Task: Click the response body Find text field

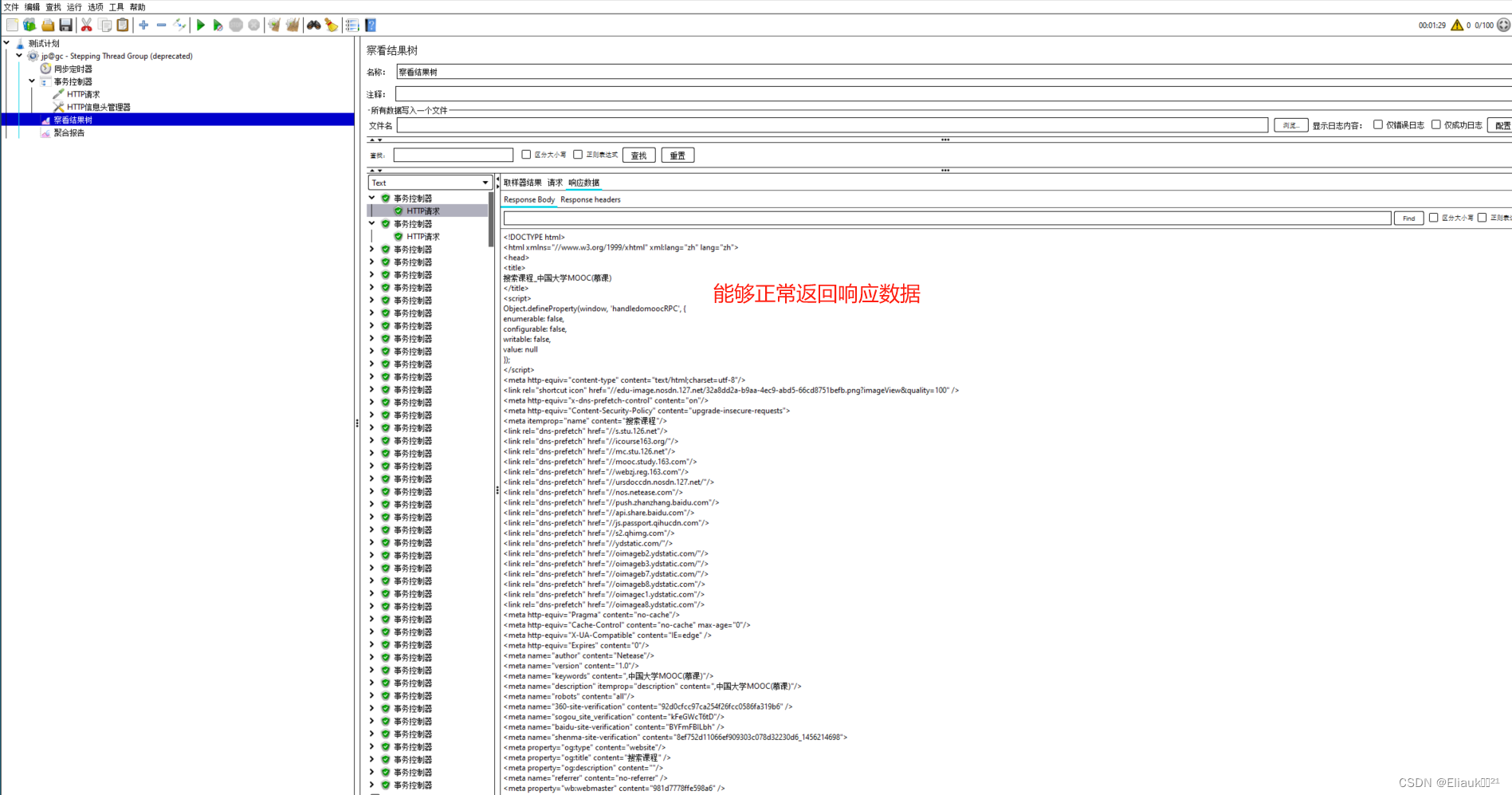Action: (947, 218)
